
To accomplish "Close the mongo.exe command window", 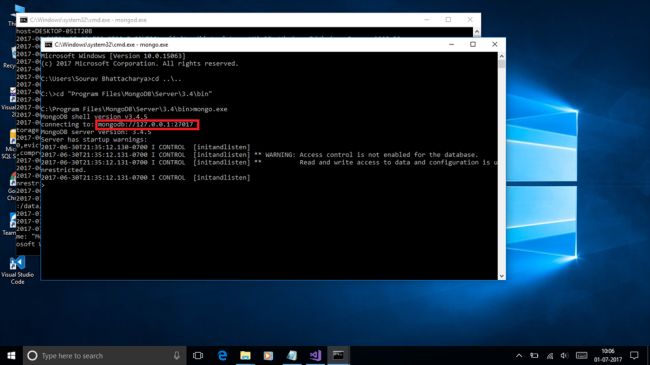I will (x=495, y=44).
